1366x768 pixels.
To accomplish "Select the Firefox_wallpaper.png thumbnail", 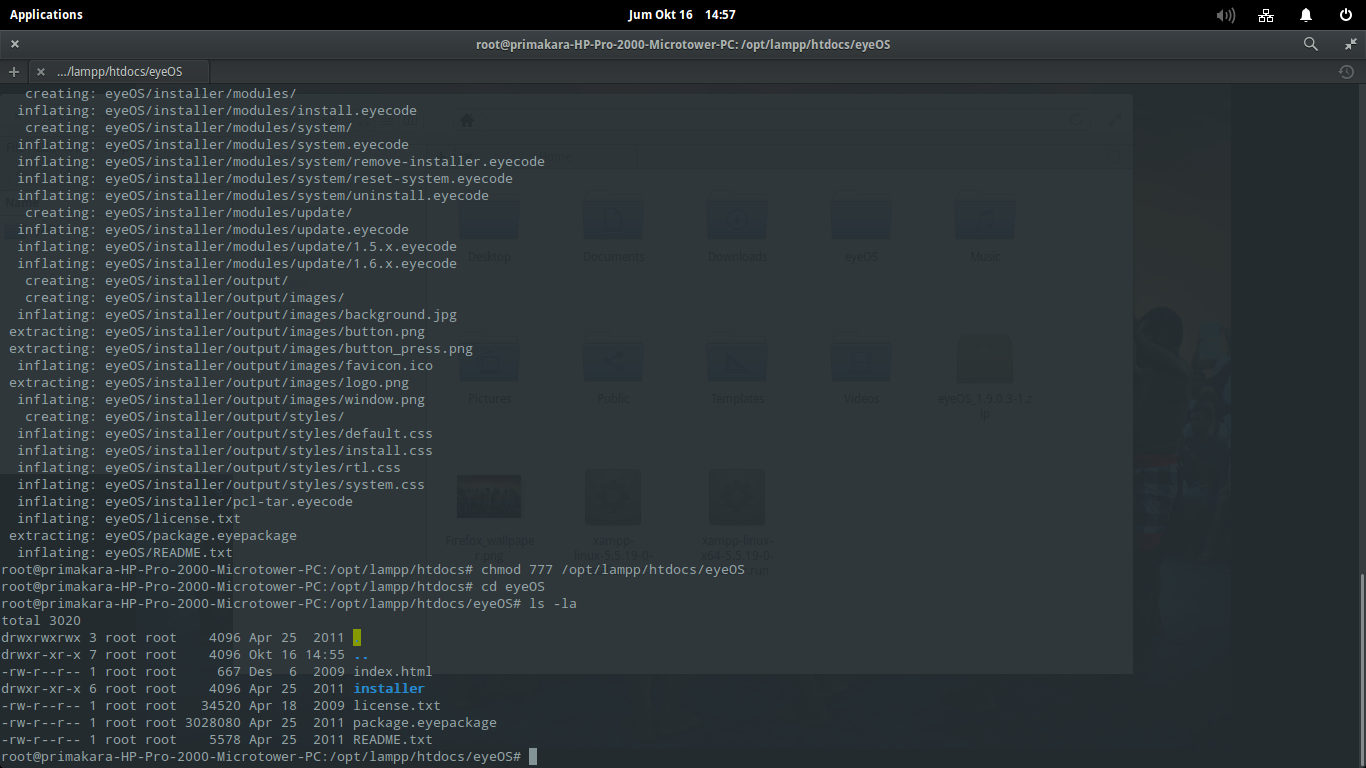I will [488, 497].
